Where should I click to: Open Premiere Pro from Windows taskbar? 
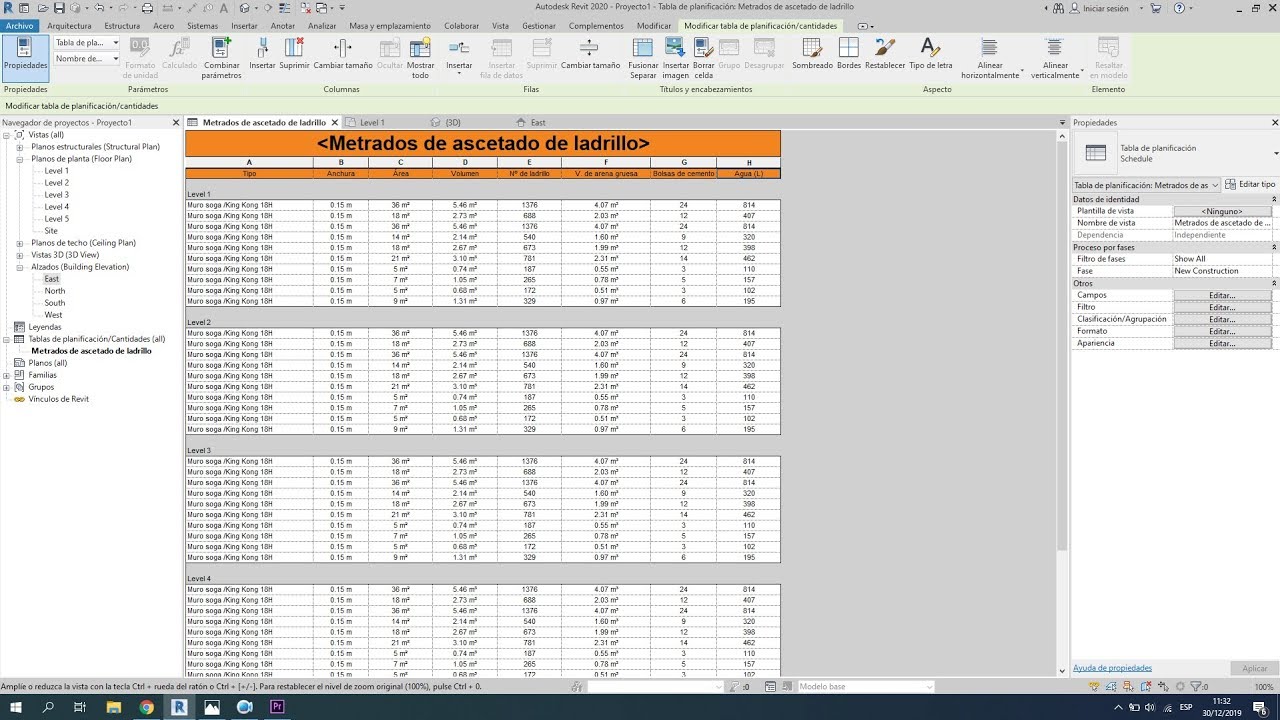[277, 707]
